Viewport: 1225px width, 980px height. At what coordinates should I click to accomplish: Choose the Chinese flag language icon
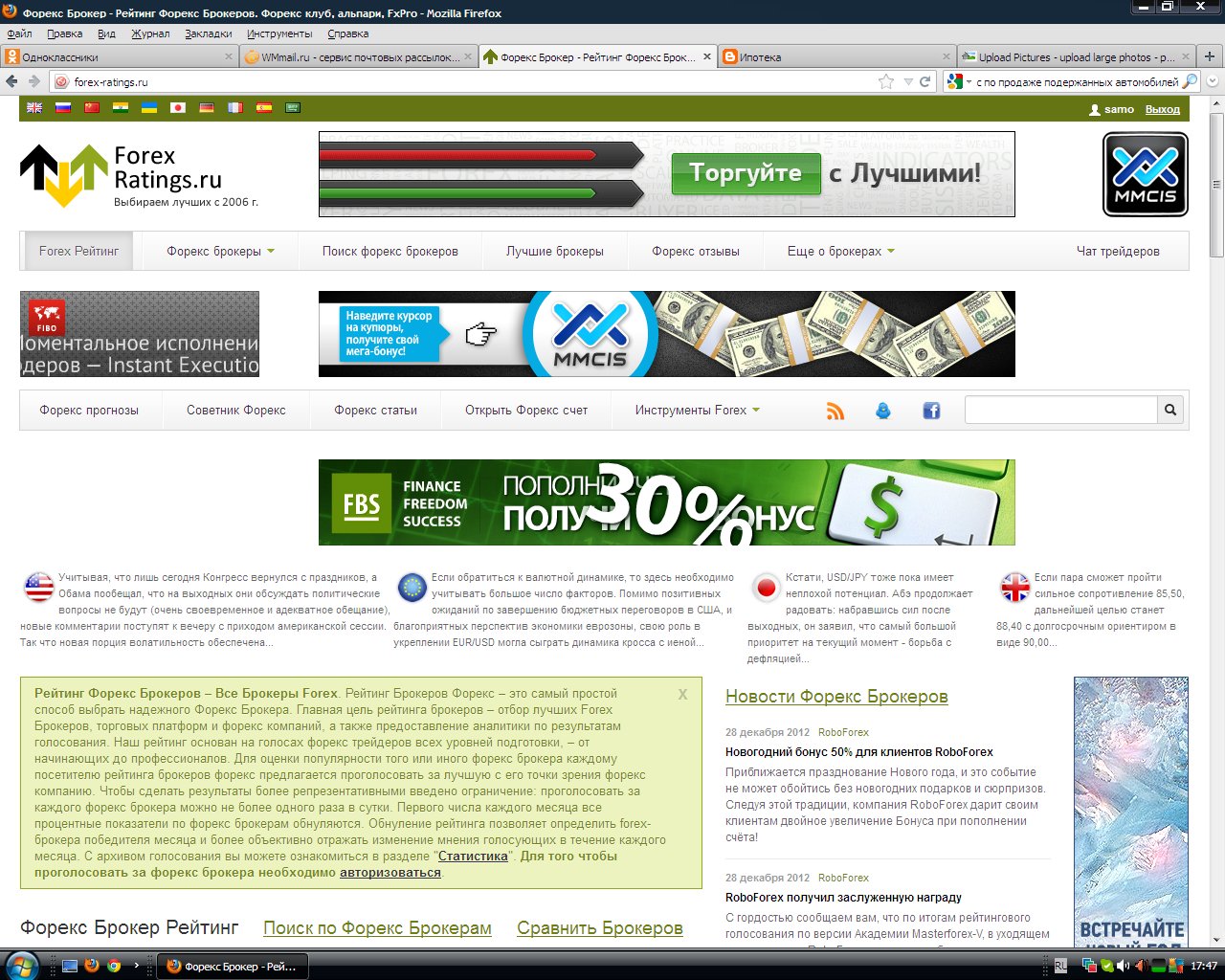tap(92, 108)
